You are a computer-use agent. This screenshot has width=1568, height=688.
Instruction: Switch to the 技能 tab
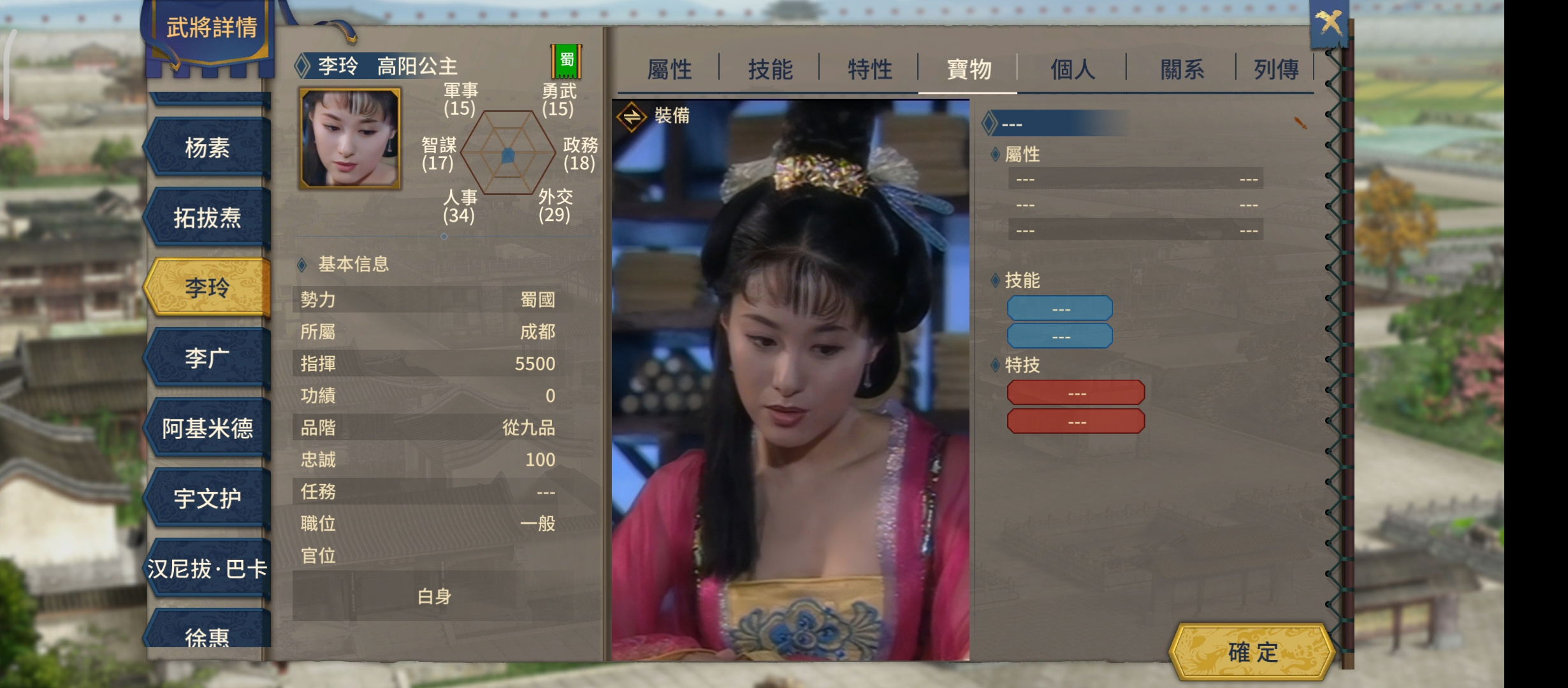point(770,69)
